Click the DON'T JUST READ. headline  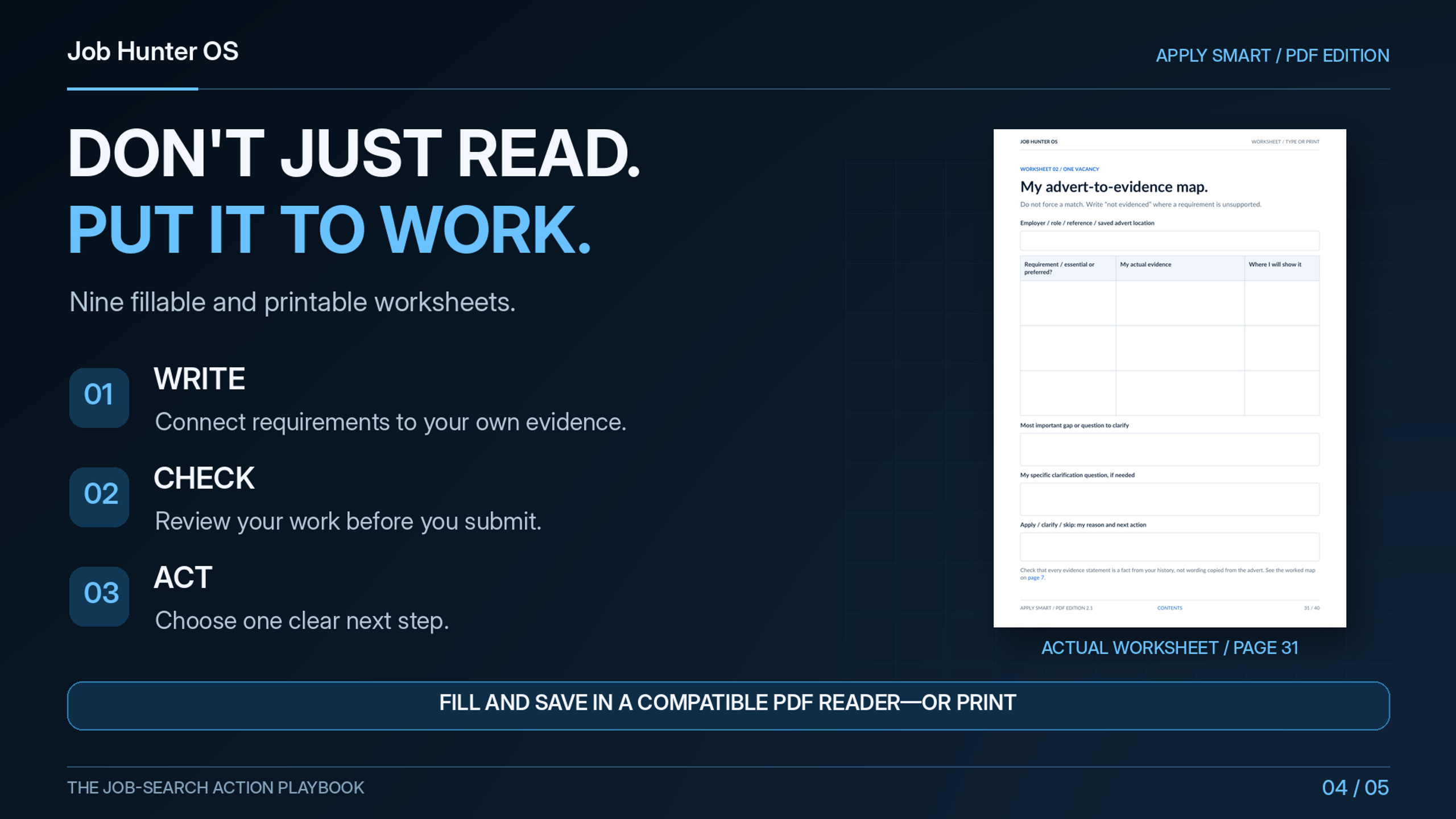(354, 152)
